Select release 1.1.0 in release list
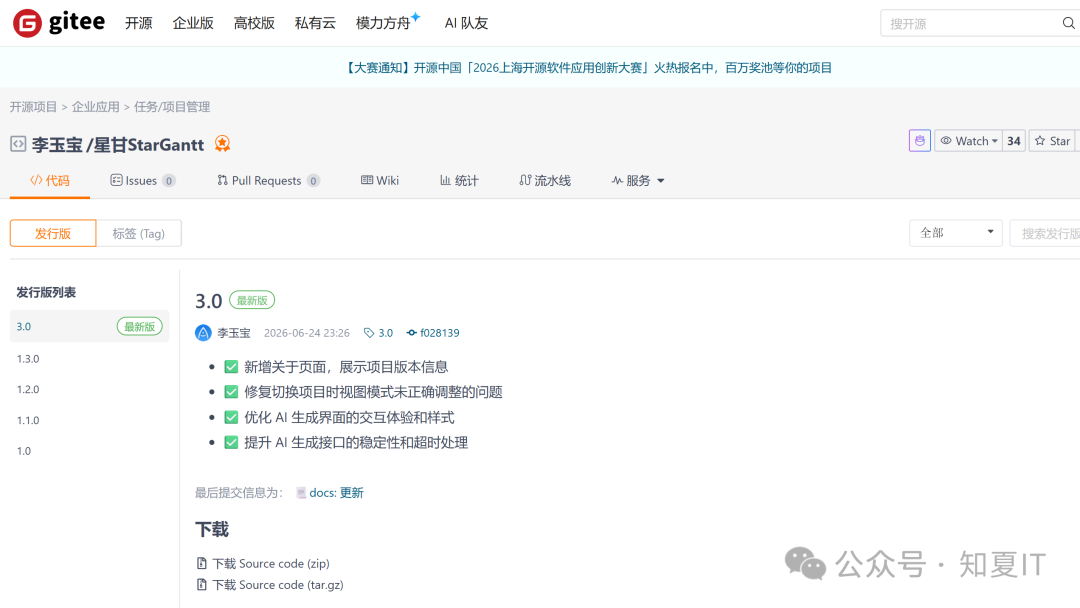Image resolution: width=1080 pixels, height=608 pixels. (28, 420)
